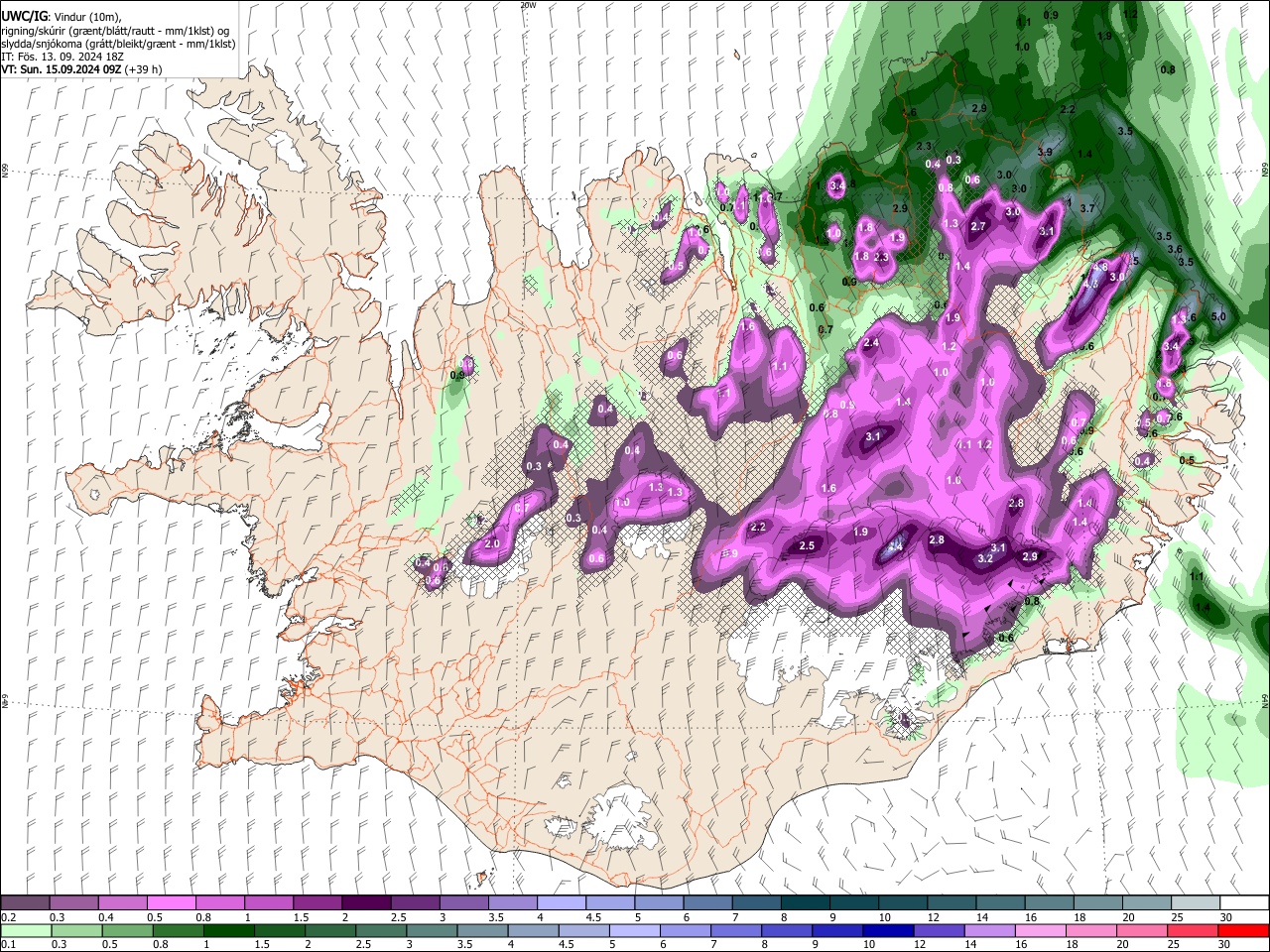Click the UWC/IG title text
The height and width of the screenshot is (952, 1270).
[24, 17]
